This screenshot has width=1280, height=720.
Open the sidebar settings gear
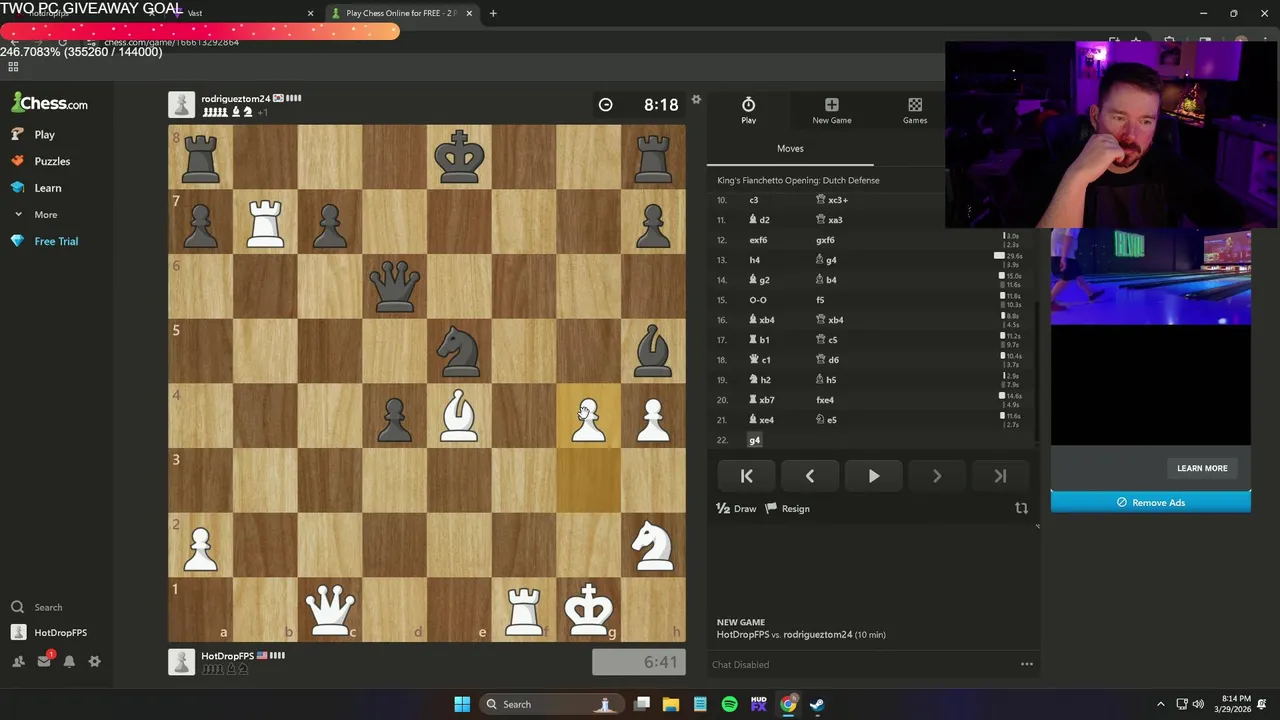point(94,661)
